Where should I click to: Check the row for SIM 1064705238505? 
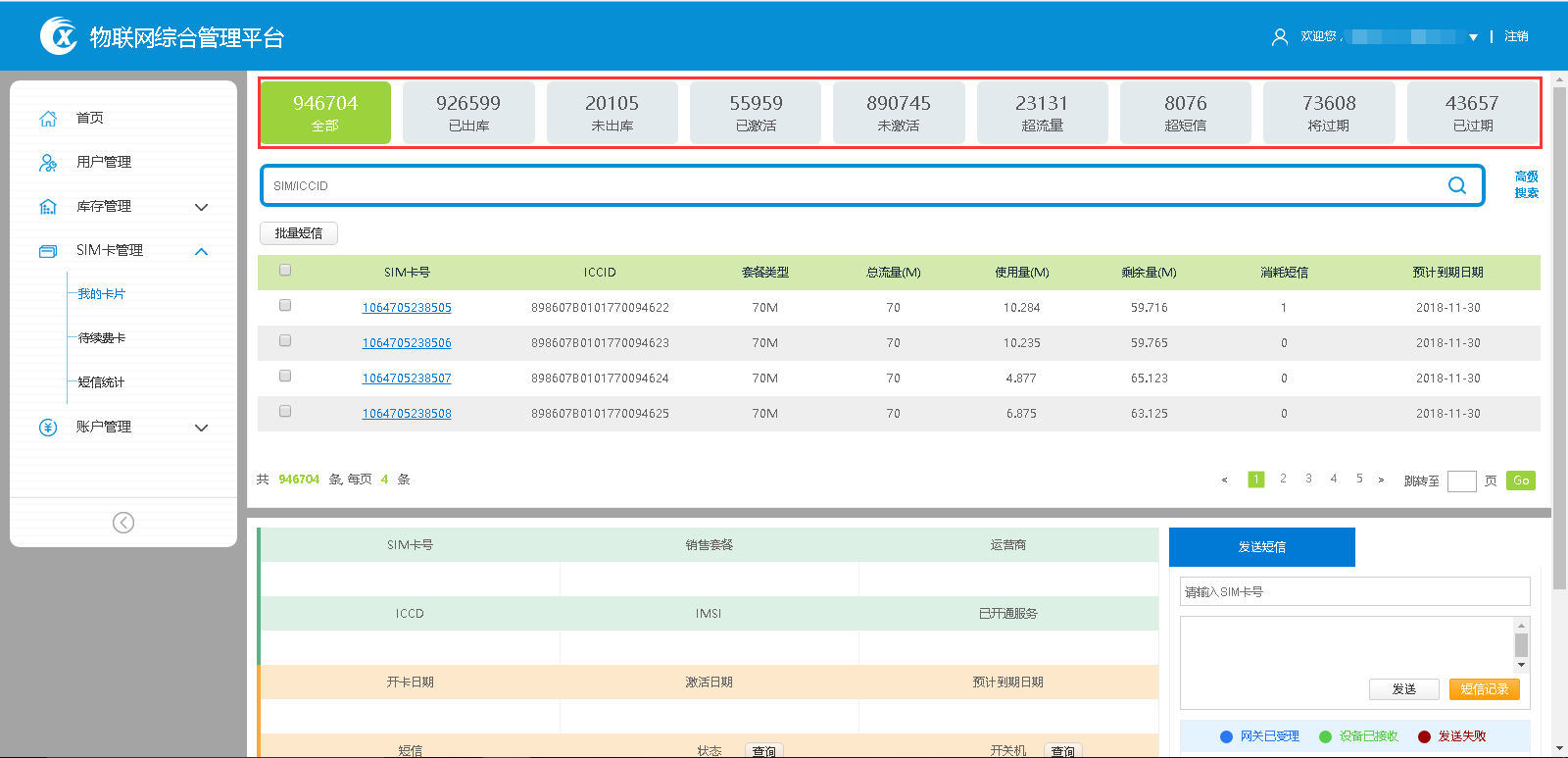point(285,306)
